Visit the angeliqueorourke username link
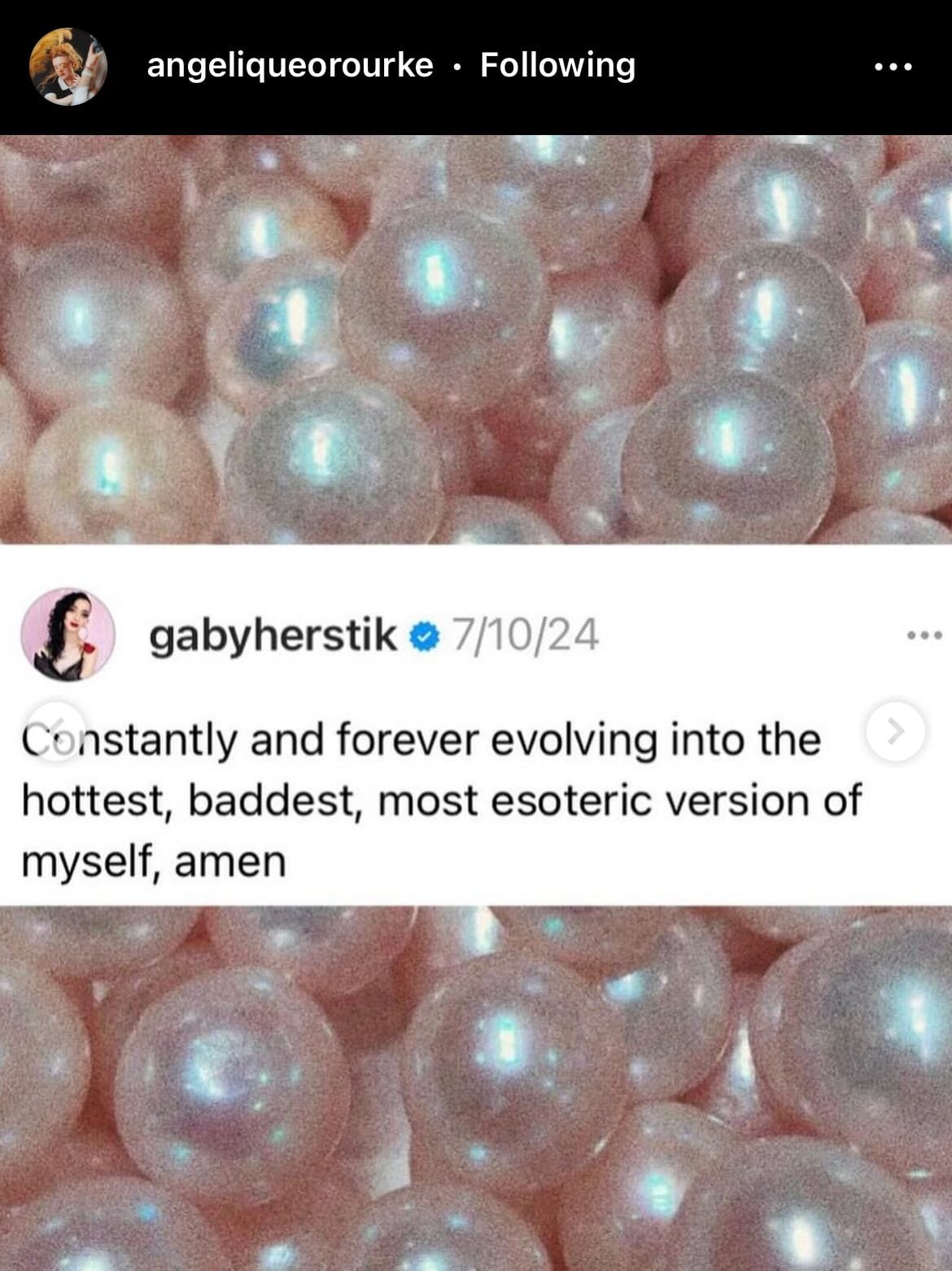Screen dimensions: 952x1271 click(290, 66)
